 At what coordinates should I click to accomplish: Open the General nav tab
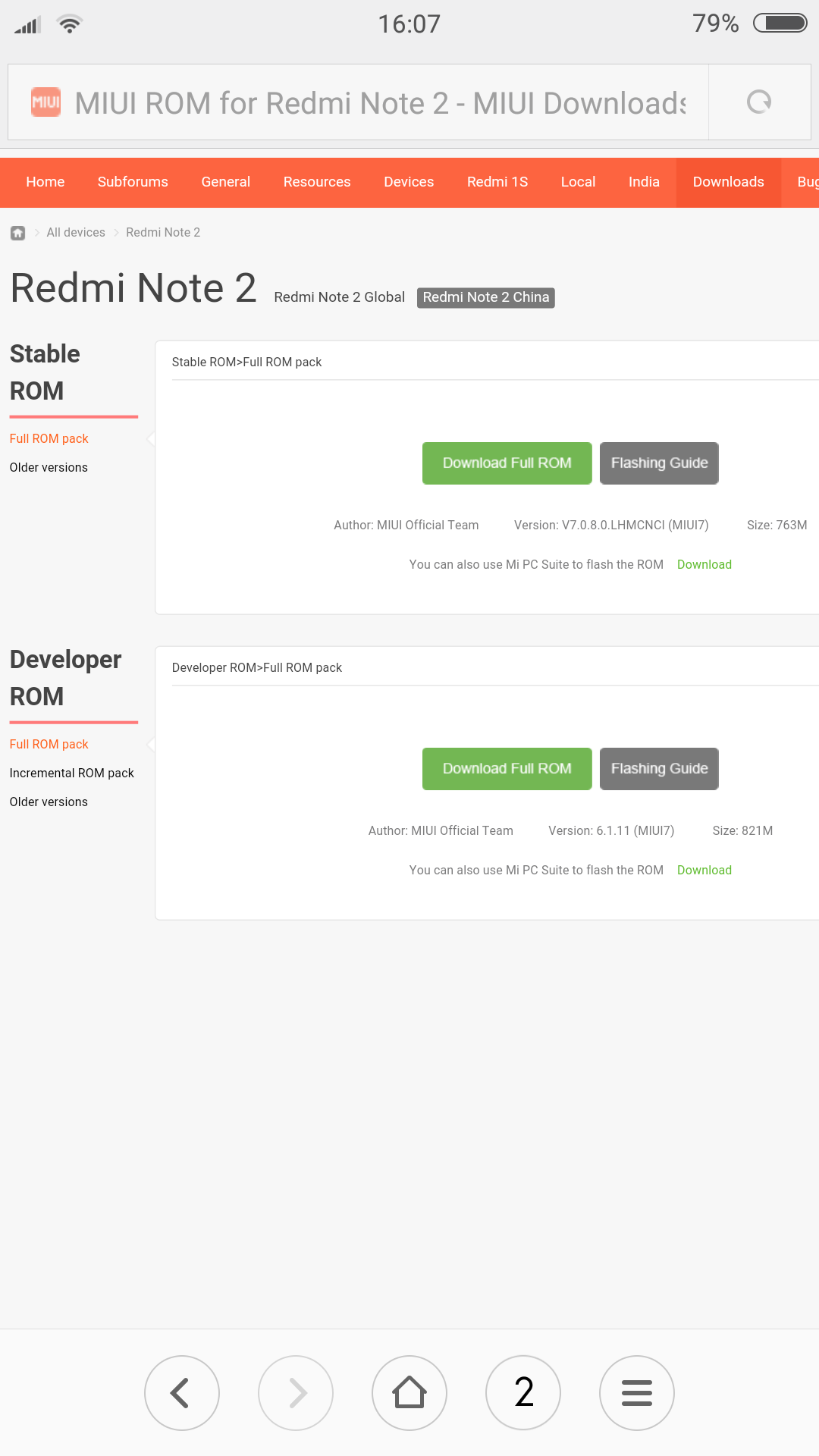226,182
